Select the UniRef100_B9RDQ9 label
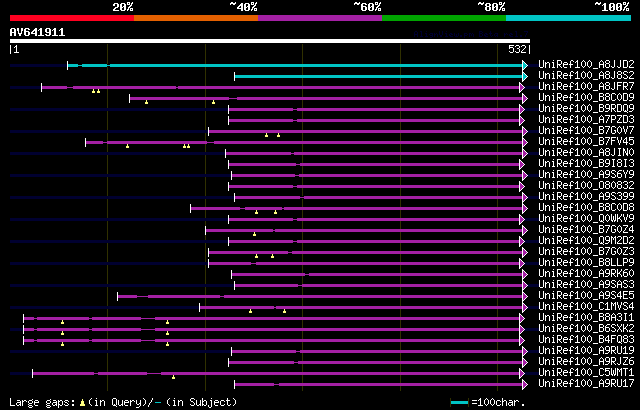Screen dimensions: 640x410 tap(586, 108)
